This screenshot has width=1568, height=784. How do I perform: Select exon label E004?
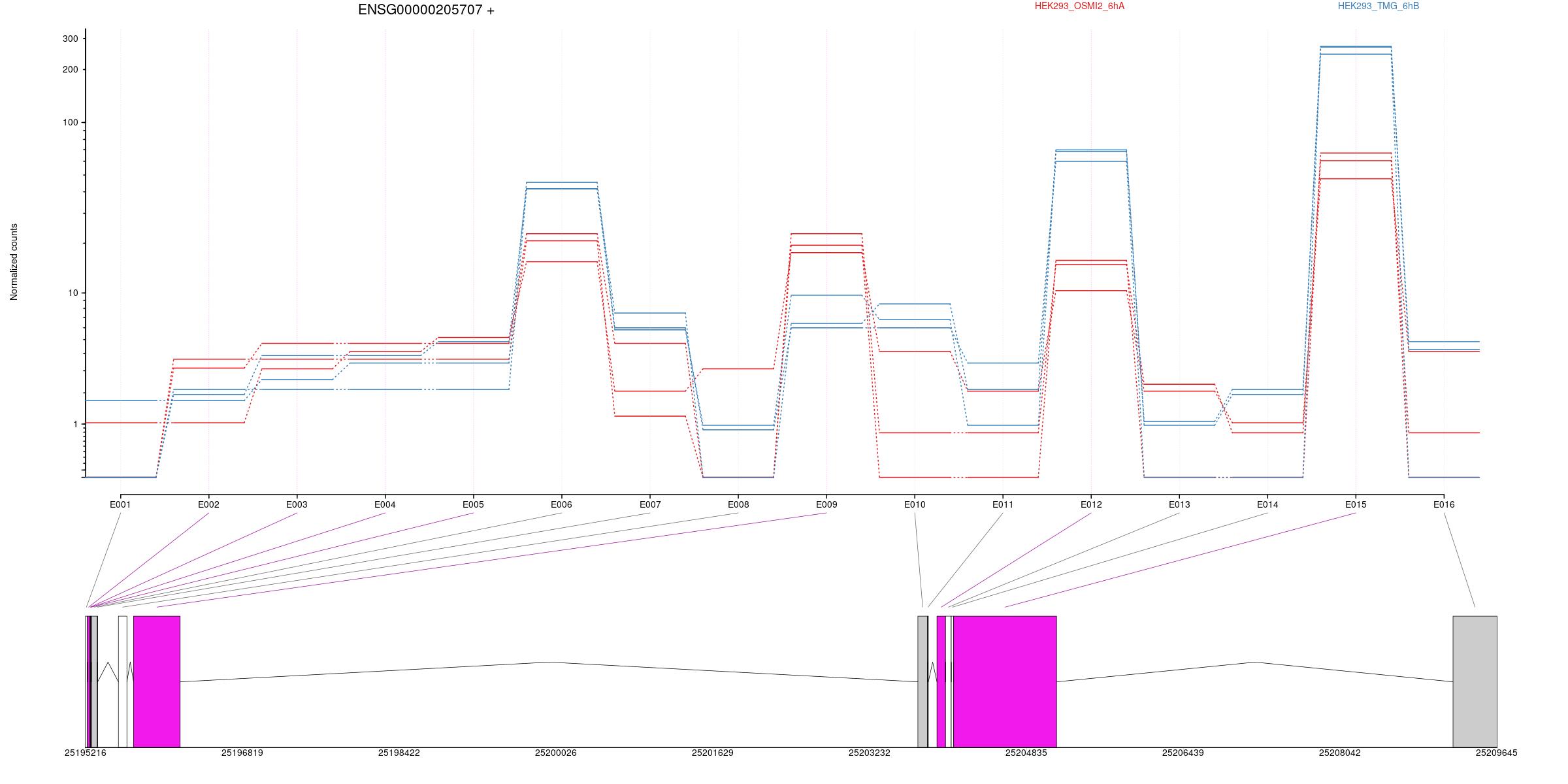tap(385, 504)
